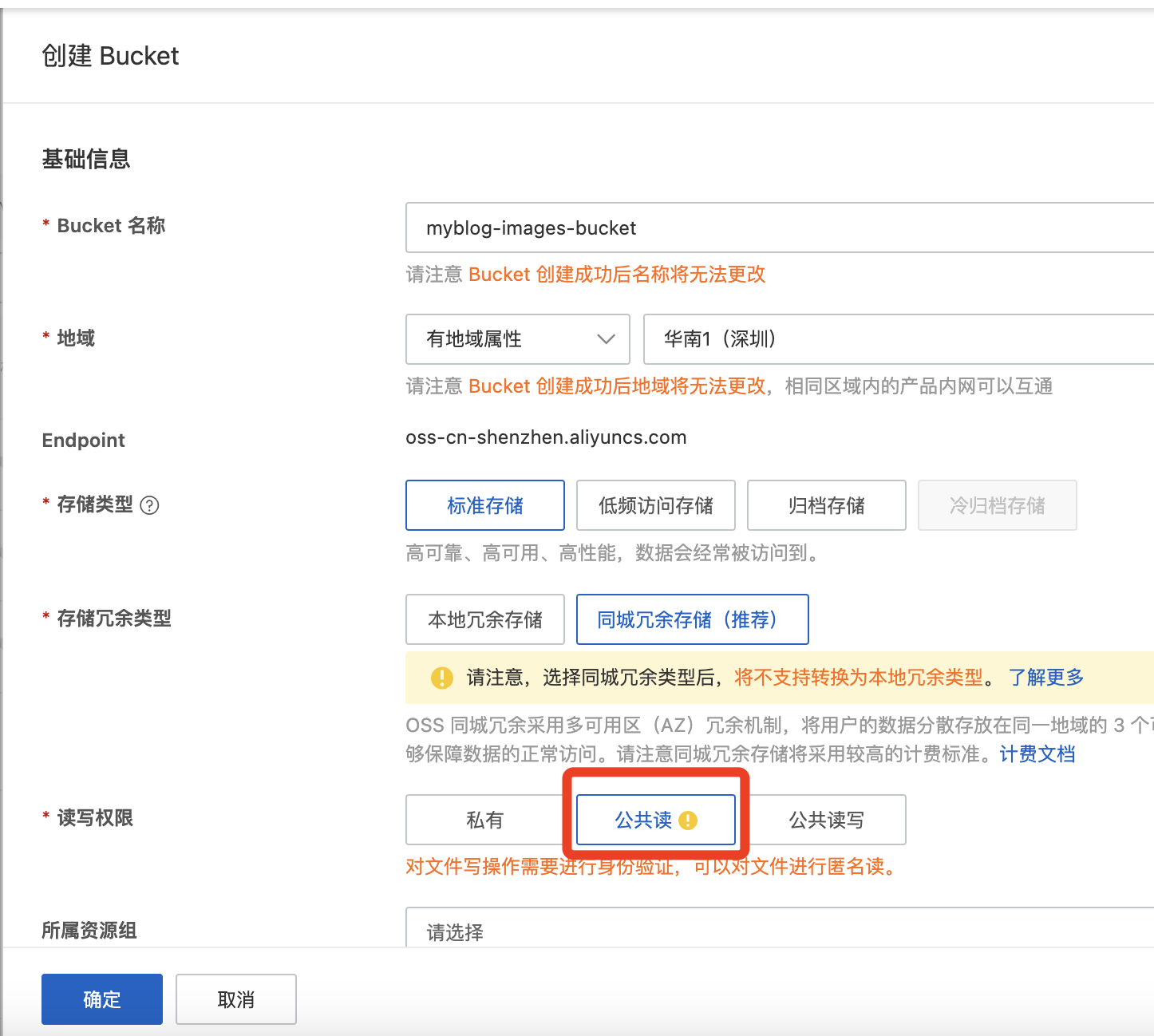Choose 本地冗余存储 redundancy type
The height and width of the screenshot is (1036, 1154).
[x=485, y=619]
